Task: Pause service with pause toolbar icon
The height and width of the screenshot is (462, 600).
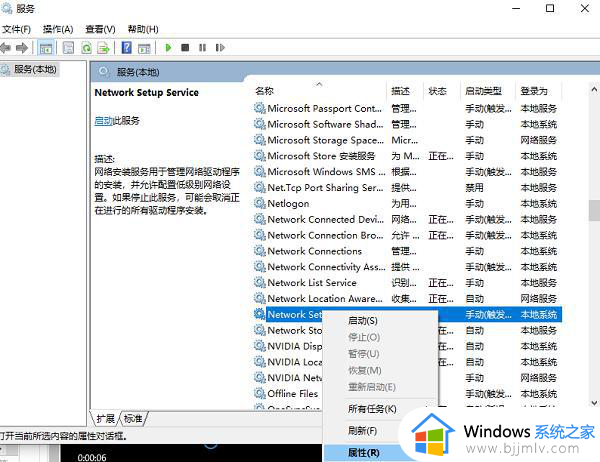Action: [x=202, y=48]
